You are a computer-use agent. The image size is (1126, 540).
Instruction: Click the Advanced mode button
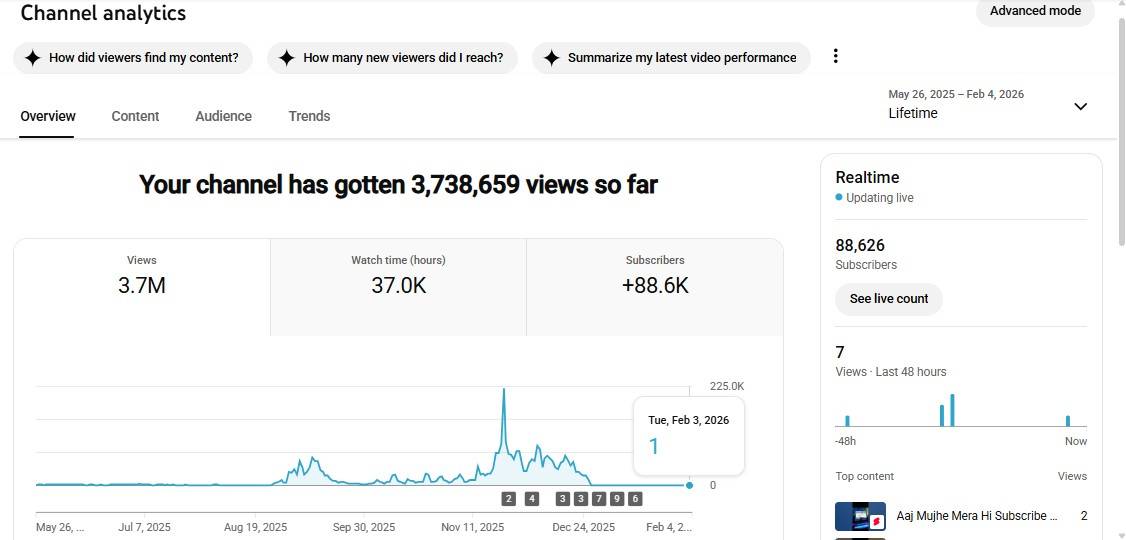[x=1035, y=11]
